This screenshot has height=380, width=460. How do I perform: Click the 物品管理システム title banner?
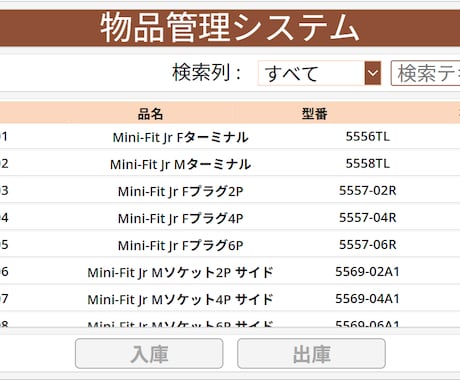(230, 28)
